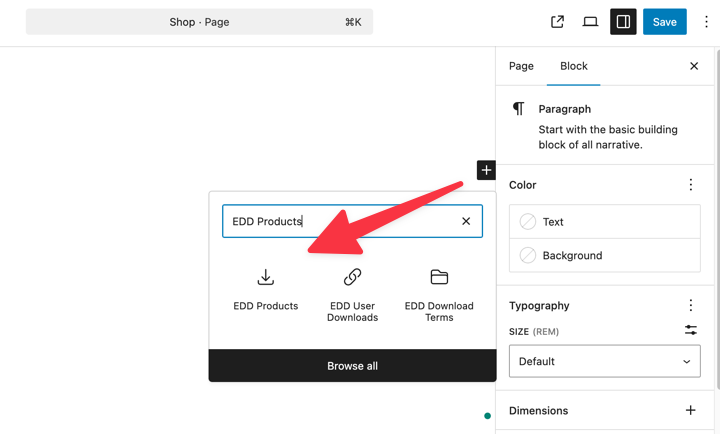Open Typography options three-dot menu
This screenshot has width=720, height=434.
pyautogui.click(x=691, y=305)
